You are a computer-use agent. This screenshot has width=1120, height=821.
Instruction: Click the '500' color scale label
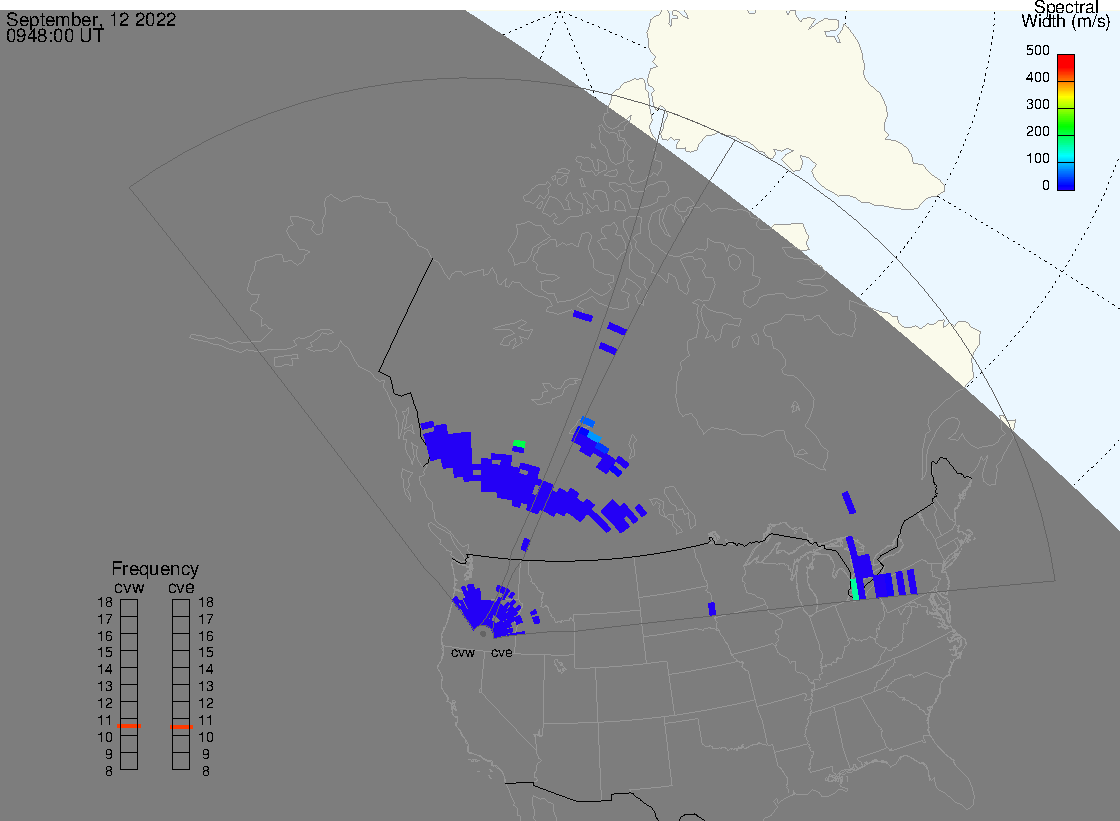1037,51
